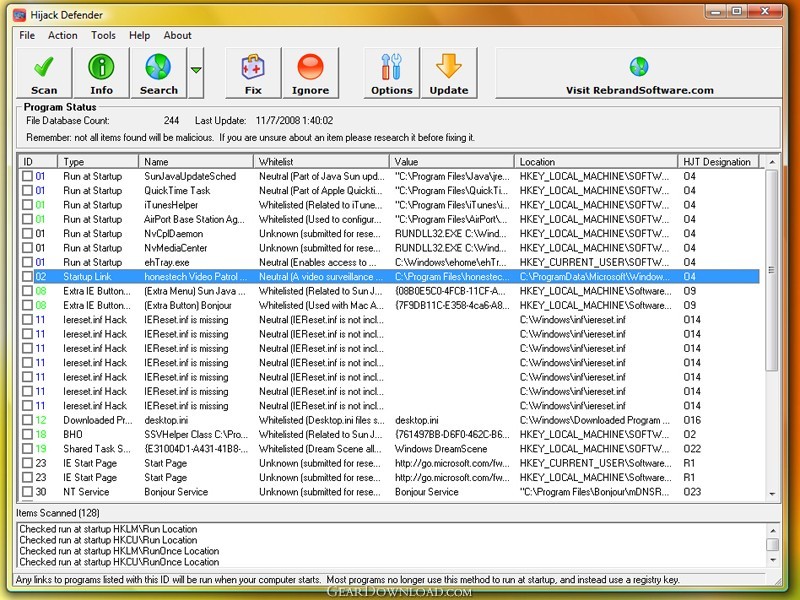
Task: Open the Search dropdown arrow
Action: pos(196,73)
